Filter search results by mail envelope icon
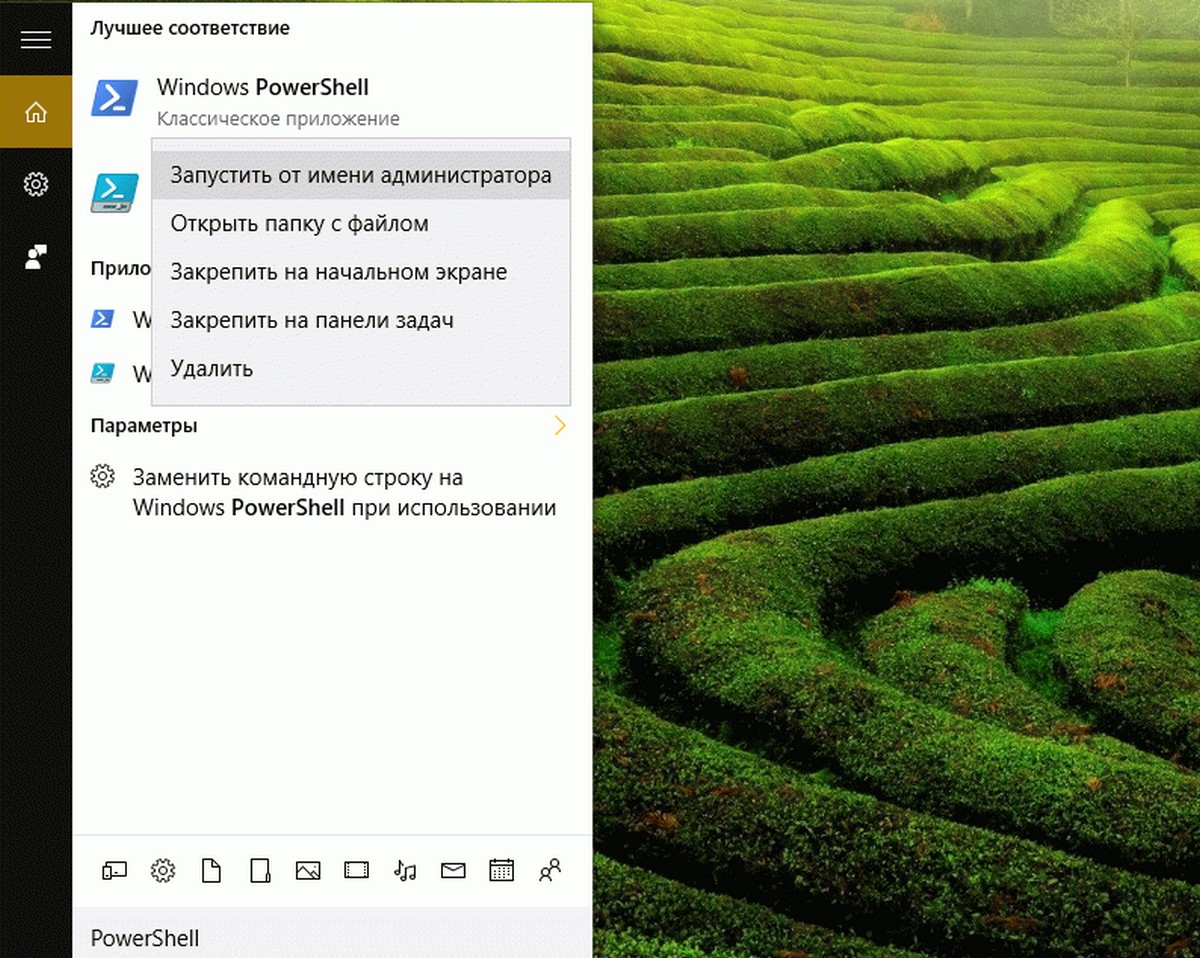 click(453, 871)
